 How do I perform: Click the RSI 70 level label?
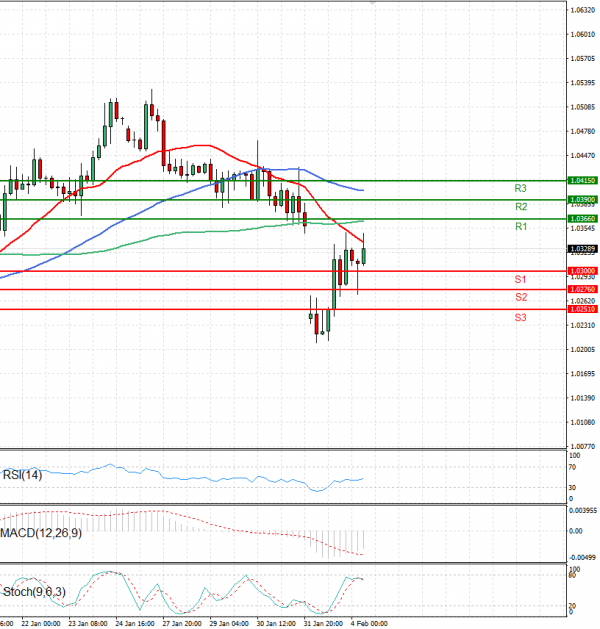[572, 467]
